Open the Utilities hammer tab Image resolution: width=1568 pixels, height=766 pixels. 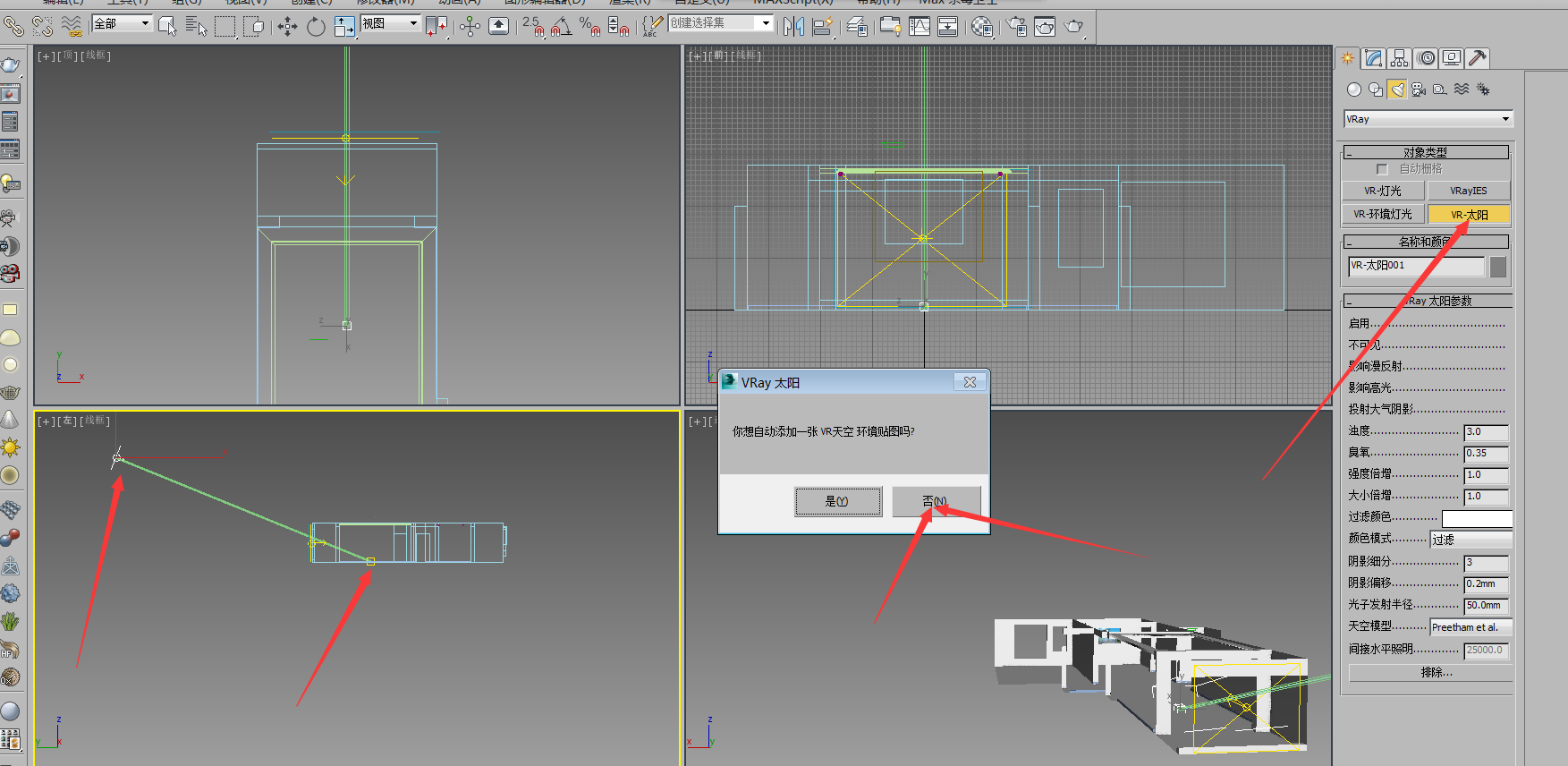(x=1478, y=59)
